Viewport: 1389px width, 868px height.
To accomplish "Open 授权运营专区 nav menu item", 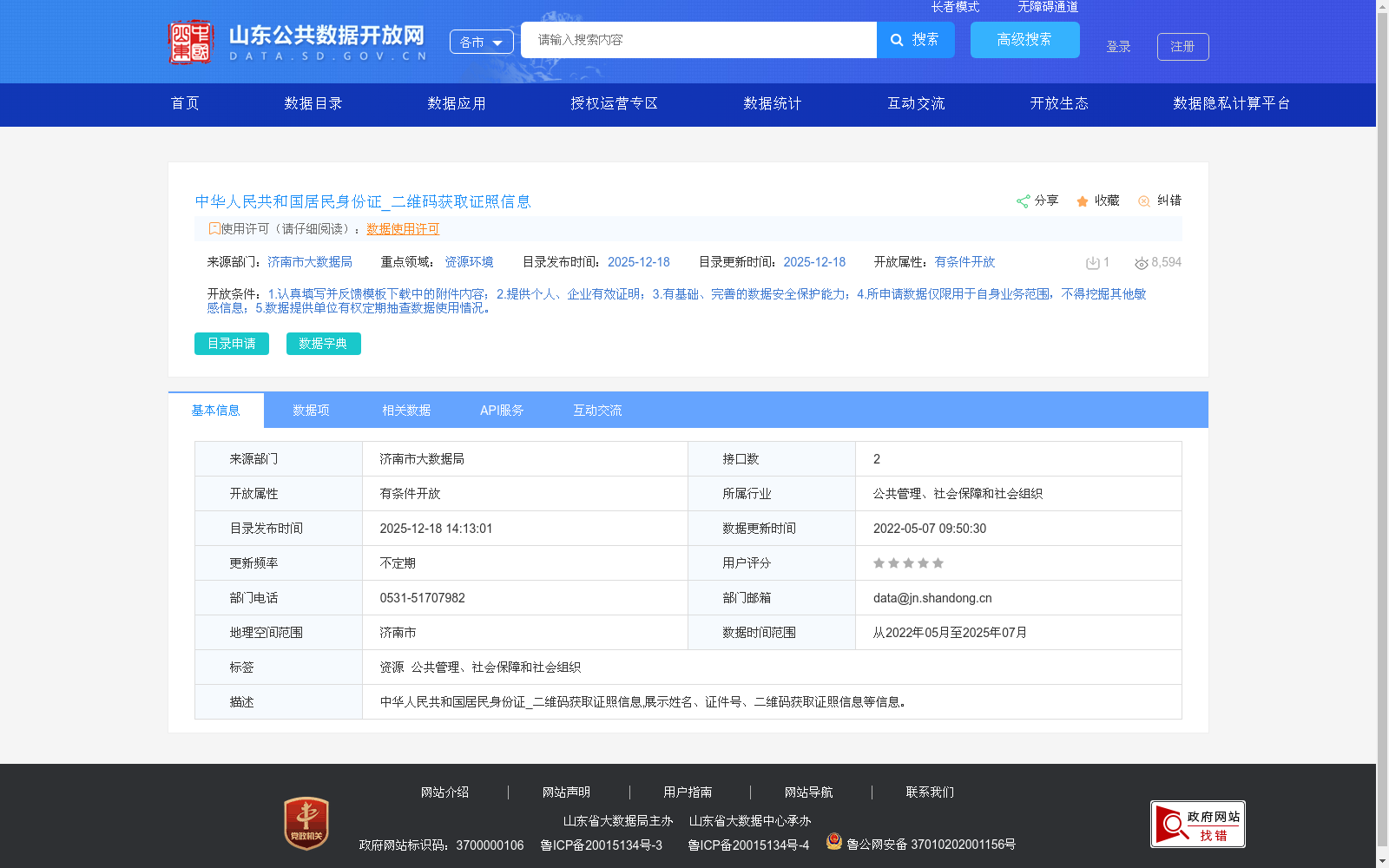I will (615, 103).
